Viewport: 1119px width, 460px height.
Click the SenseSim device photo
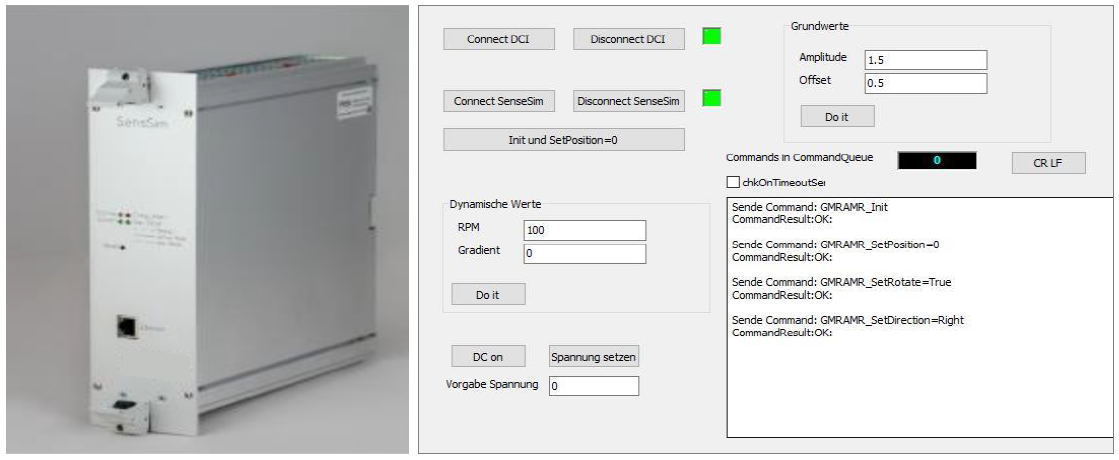click(x=207, y=230)
